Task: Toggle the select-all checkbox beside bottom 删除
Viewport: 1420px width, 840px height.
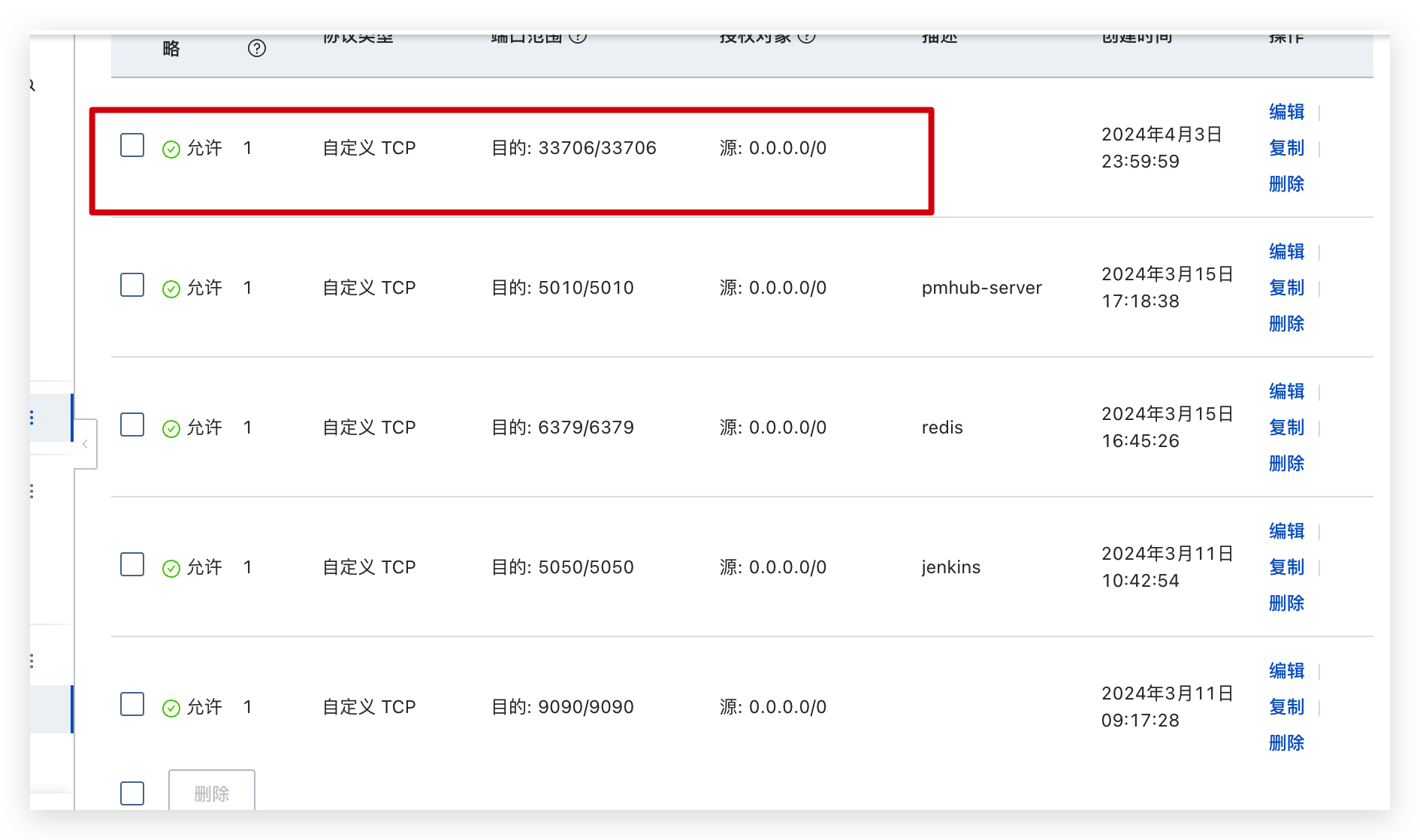Action: (x=132, y=793)
